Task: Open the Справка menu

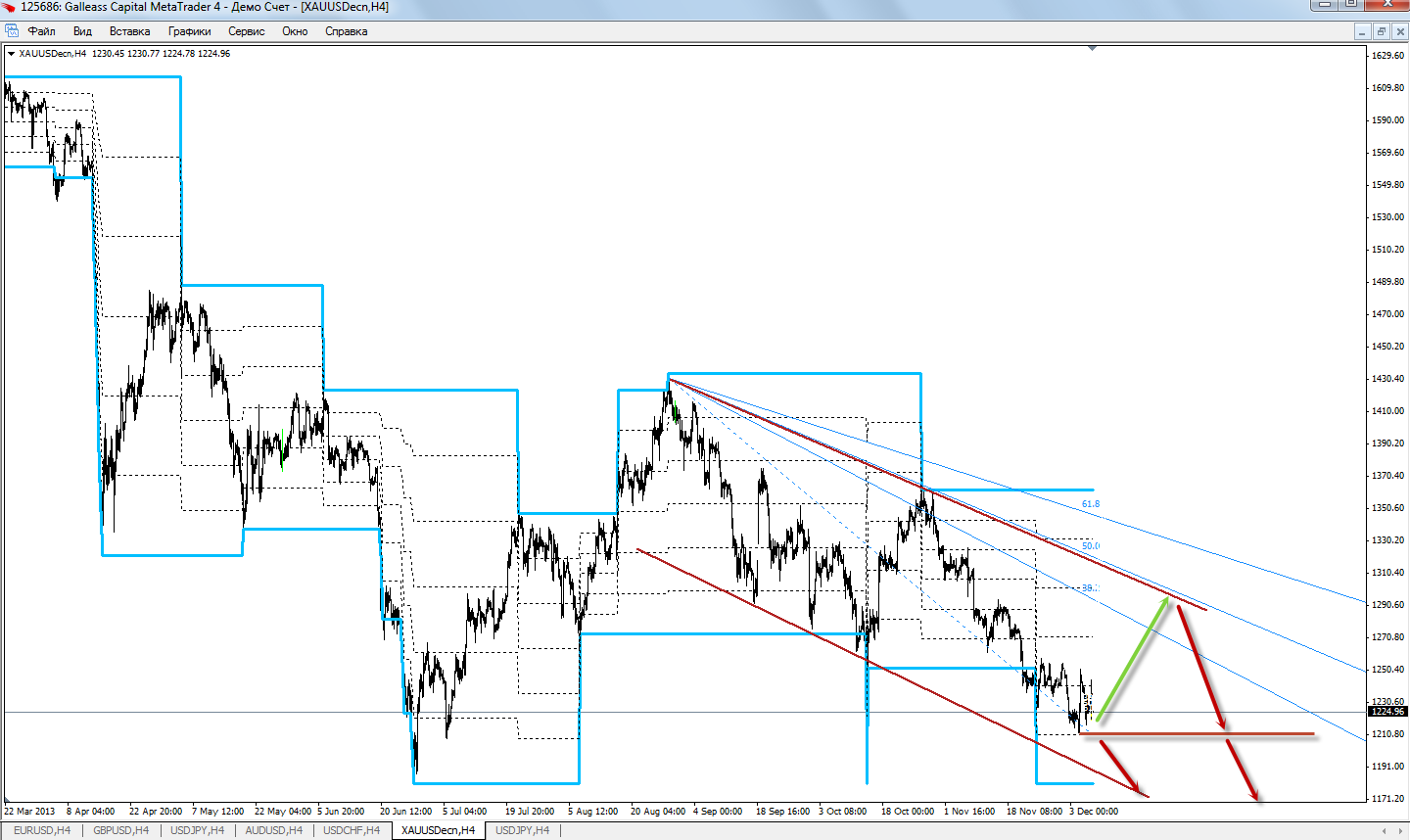Action: coord(346,31)
